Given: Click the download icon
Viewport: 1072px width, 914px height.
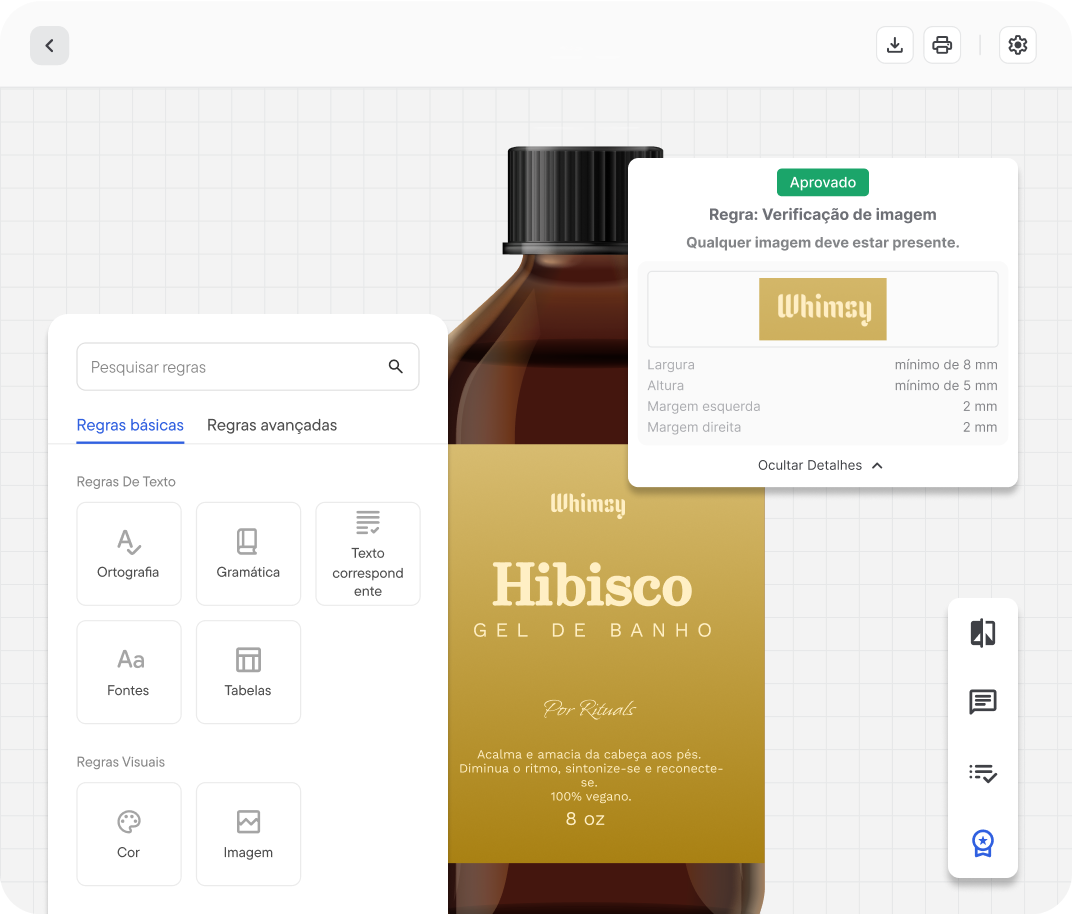Looking at the screenshot, I should (x=895, y=46).
